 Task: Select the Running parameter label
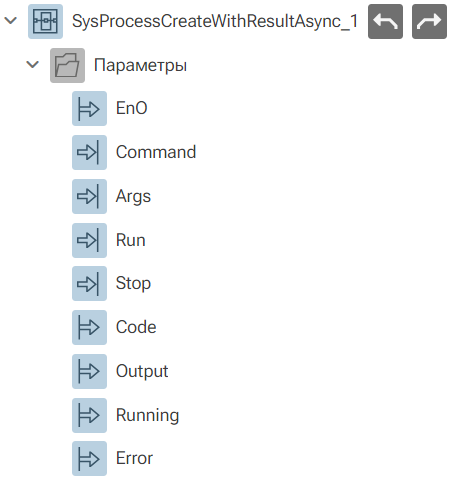coord(147,416)
